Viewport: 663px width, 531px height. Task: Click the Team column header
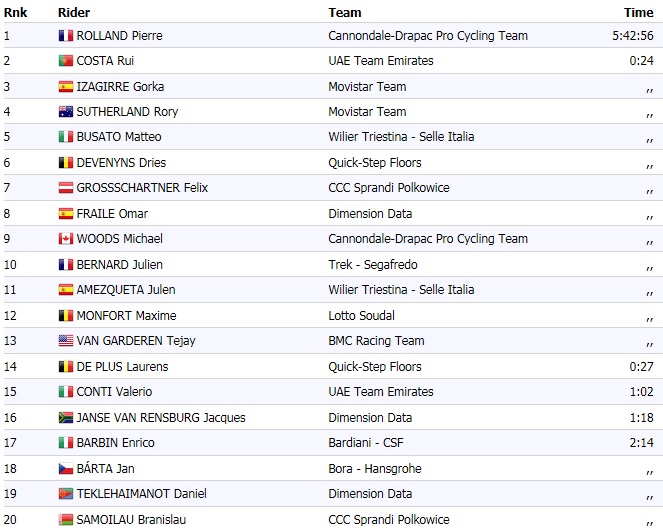pyautogui.click(x=344, y=13)
